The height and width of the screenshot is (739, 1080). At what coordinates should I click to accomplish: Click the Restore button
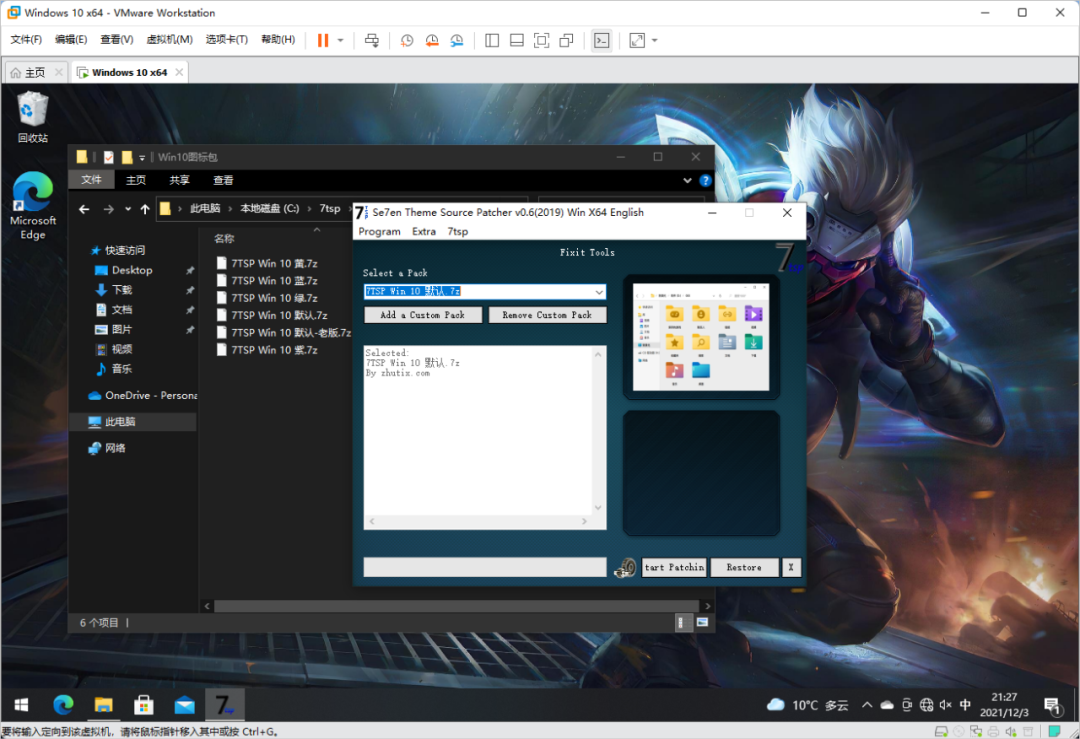click(x=744, y=568)
